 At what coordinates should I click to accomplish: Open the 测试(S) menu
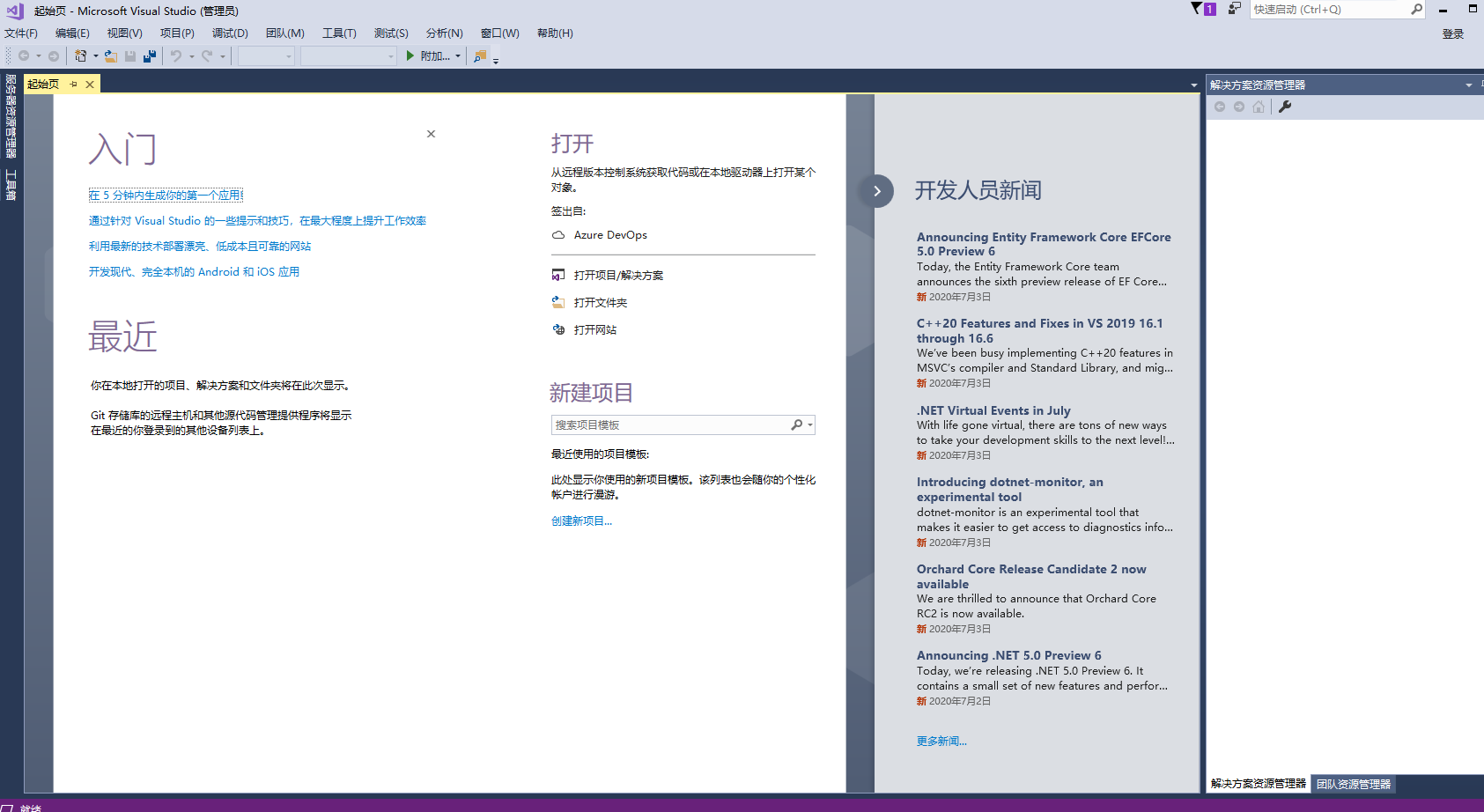pos(391,33)
